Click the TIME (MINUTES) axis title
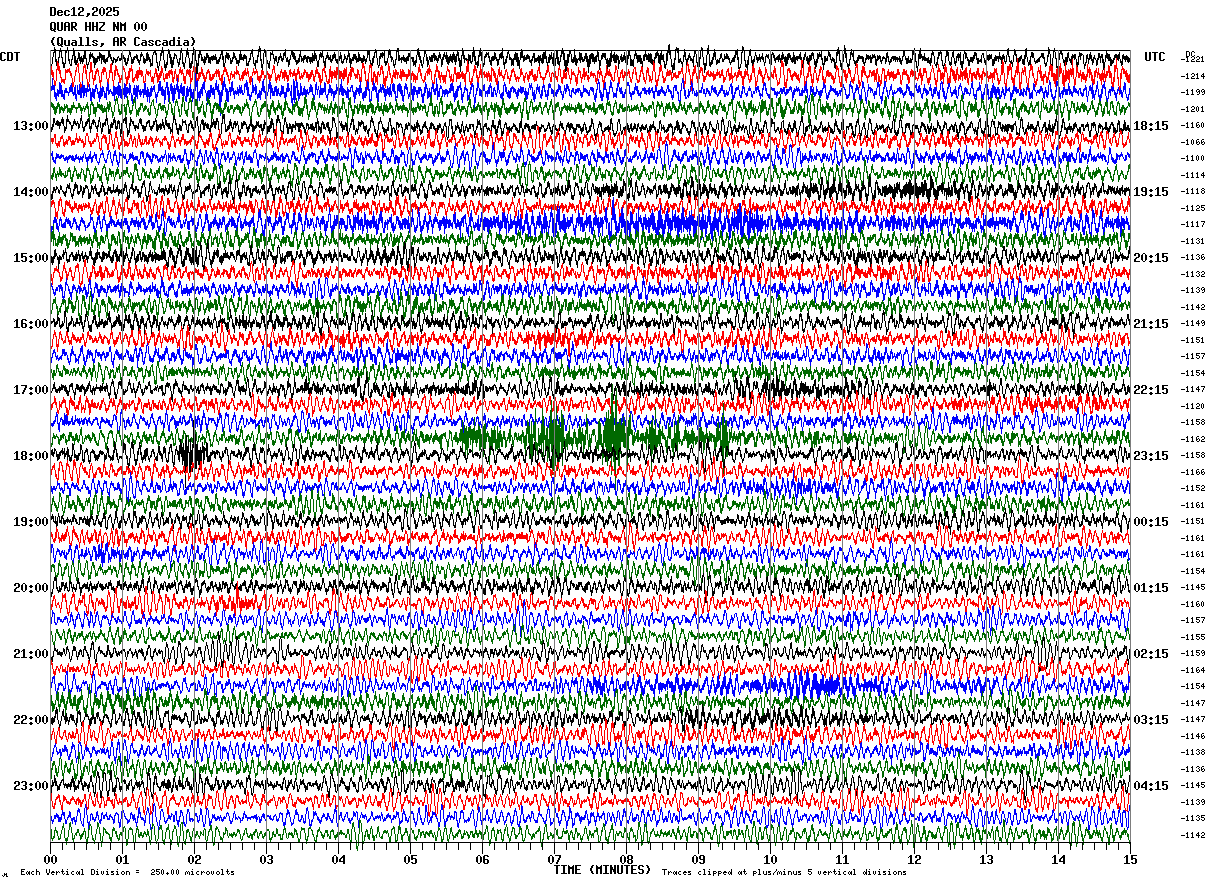Viewport: 1210px width, 886px height. pyautogui.click(x=602, y=870)
